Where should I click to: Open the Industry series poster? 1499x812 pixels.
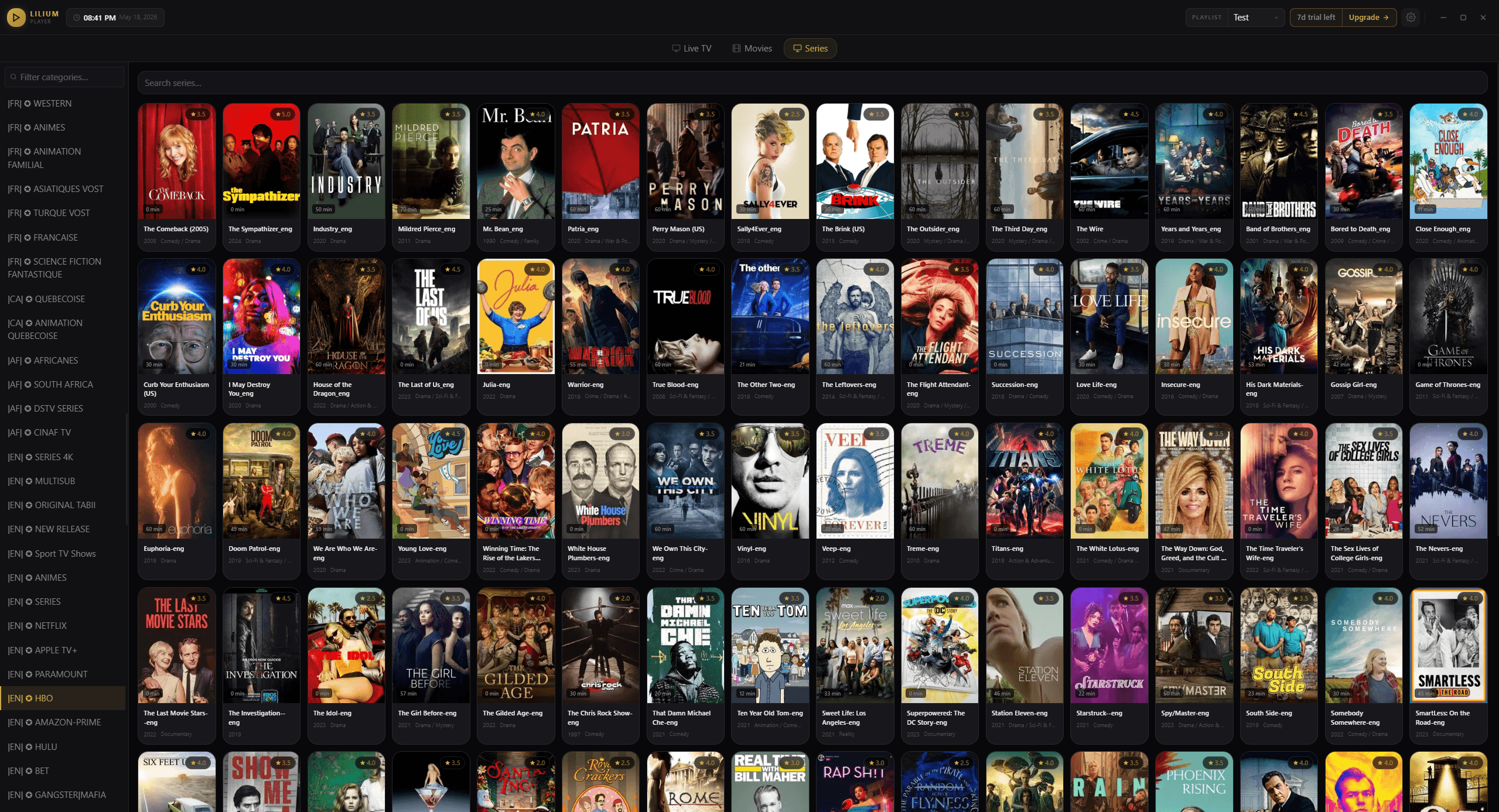(346, 161)
